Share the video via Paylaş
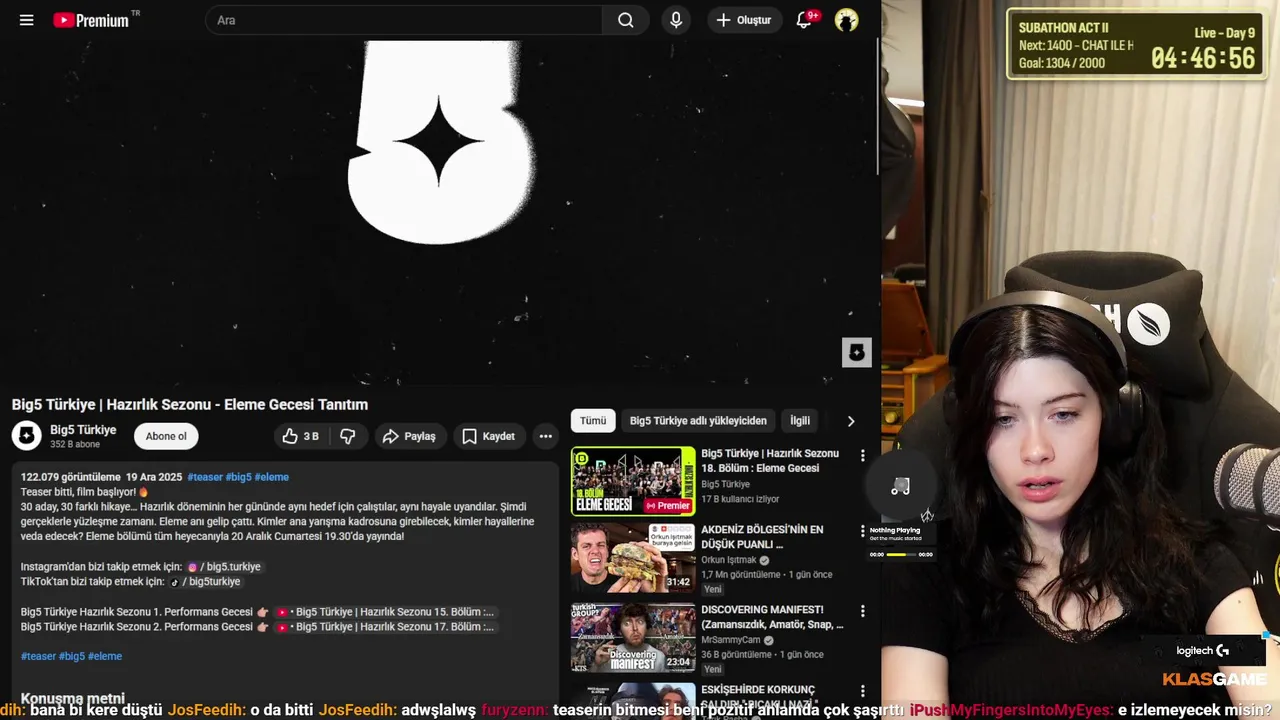The height and width of the screenshot is (720, 1280). 410,436
